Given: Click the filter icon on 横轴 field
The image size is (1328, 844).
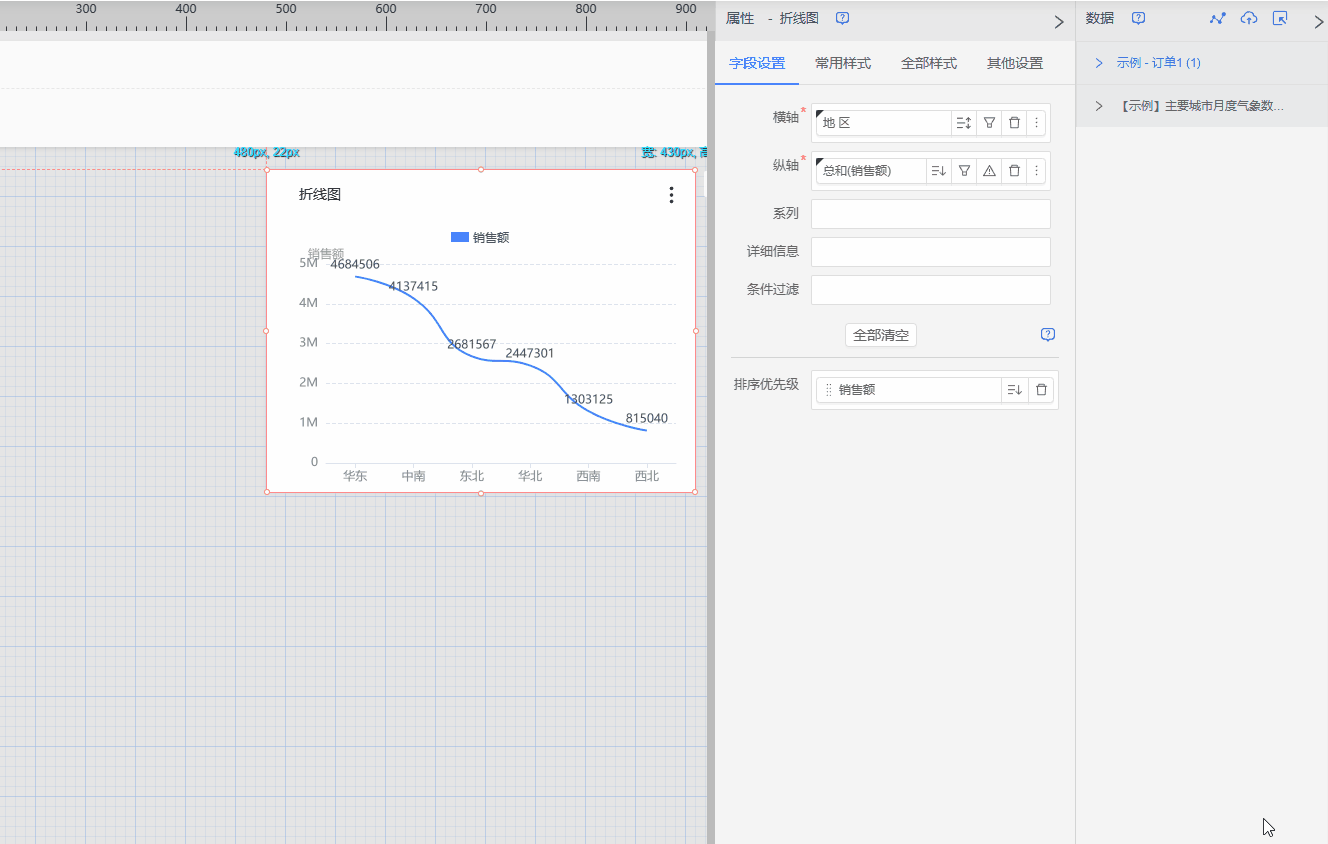Looking at the screenshot, I should (x=989, y=123).
